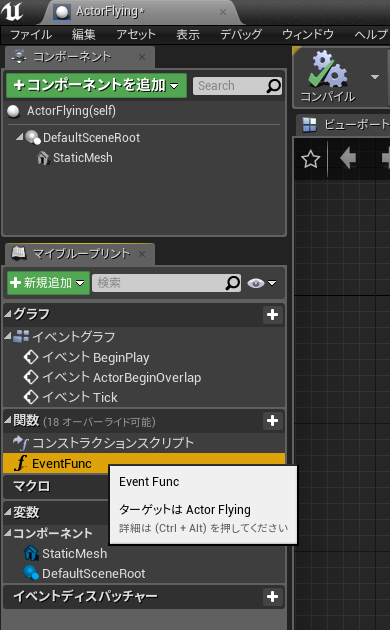Click the Tick event diamond icon
The image size is (390, 630).
31,397
